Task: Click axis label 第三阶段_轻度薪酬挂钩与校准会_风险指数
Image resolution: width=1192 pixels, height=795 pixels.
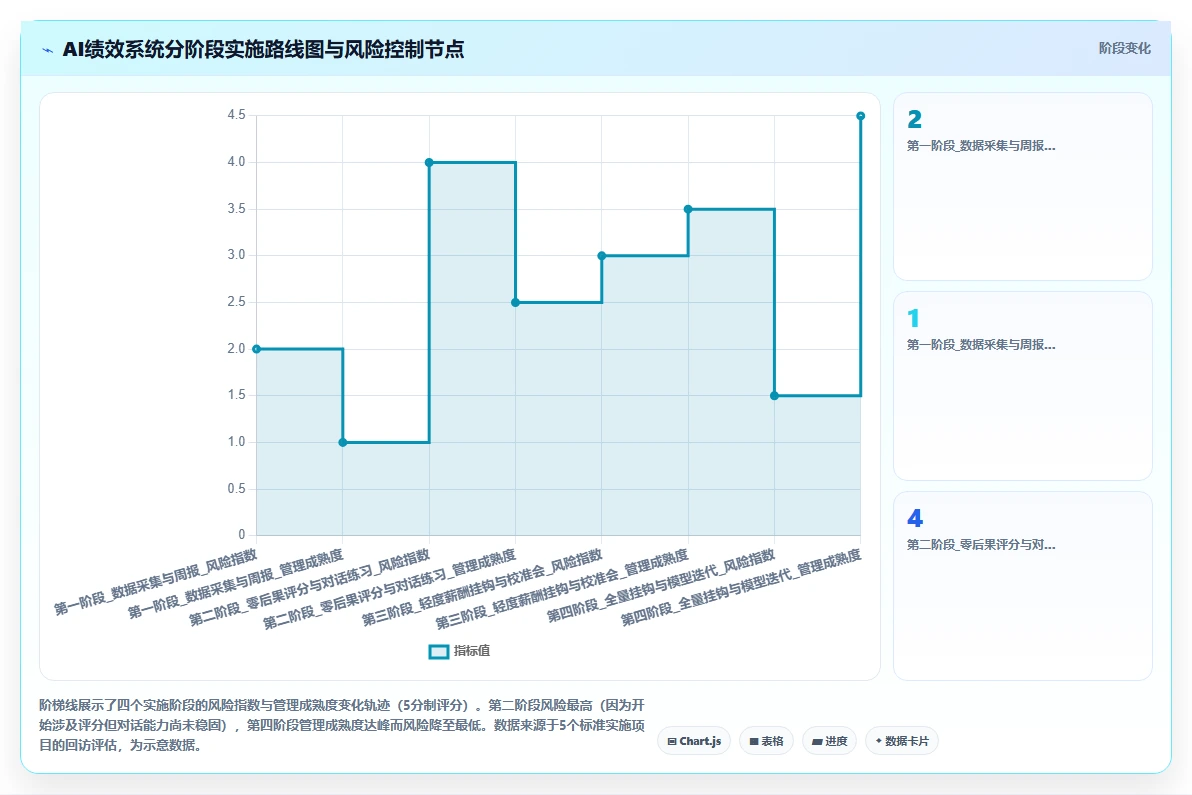Action: [x=483, y=587]
